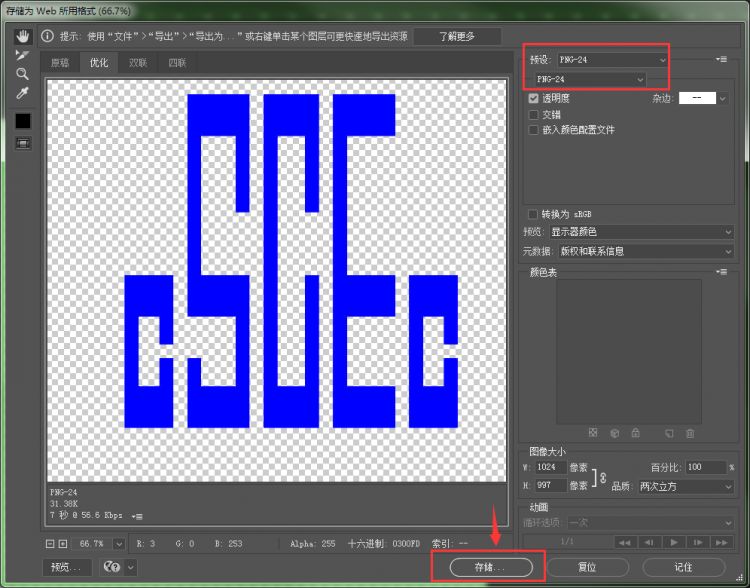Open the 循环选项 dropdown
The width and height of the screenshot is (750, 588).
(x=651, y=523)
